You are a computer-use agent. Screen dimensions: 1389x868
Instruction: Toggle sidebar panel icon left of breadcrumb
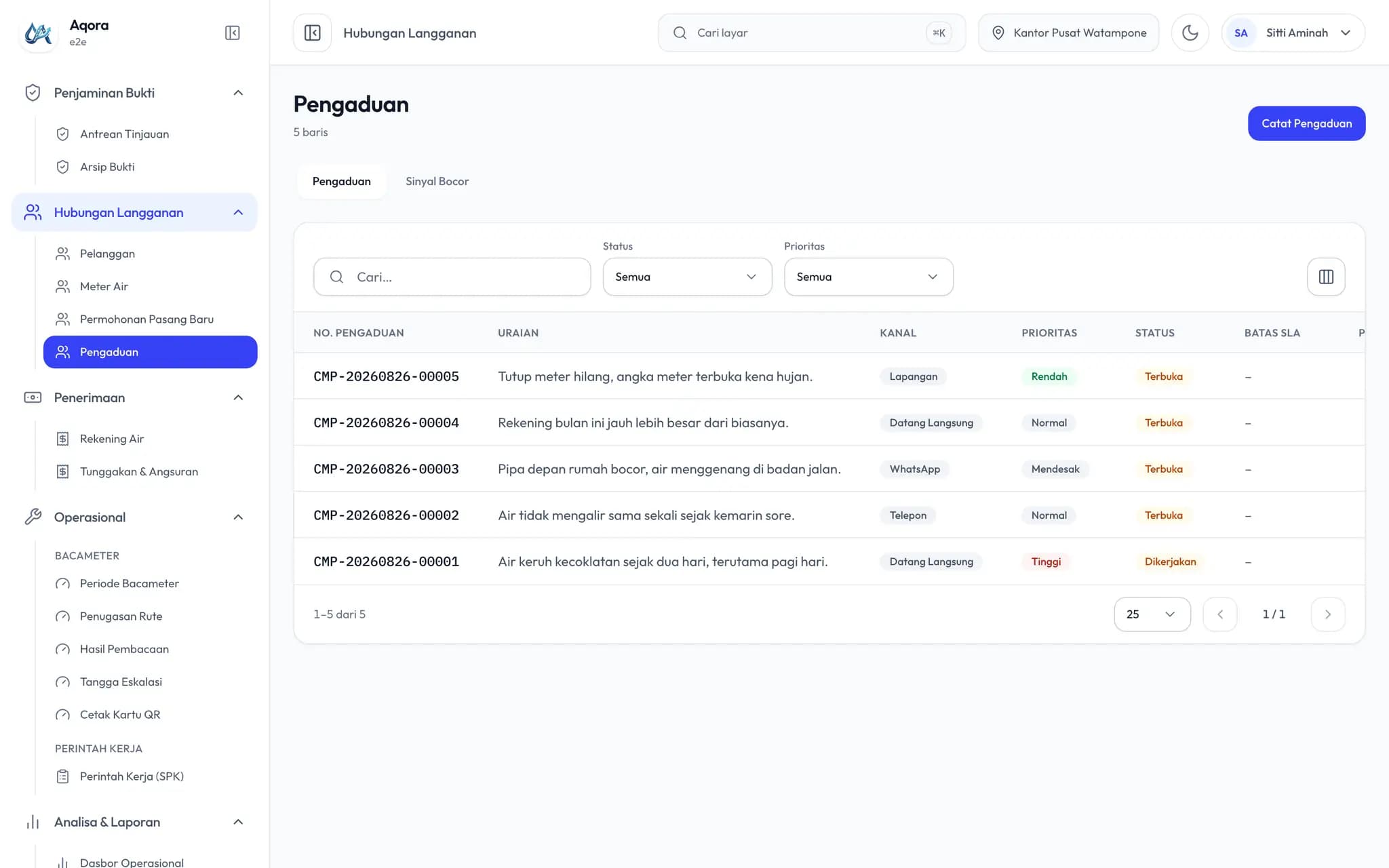click(x=313, y=33)
